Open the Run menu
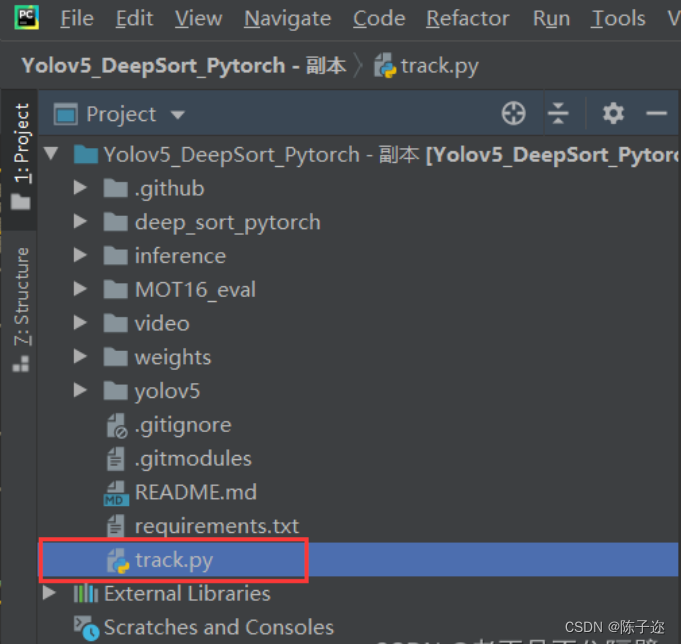 [551, 18]
